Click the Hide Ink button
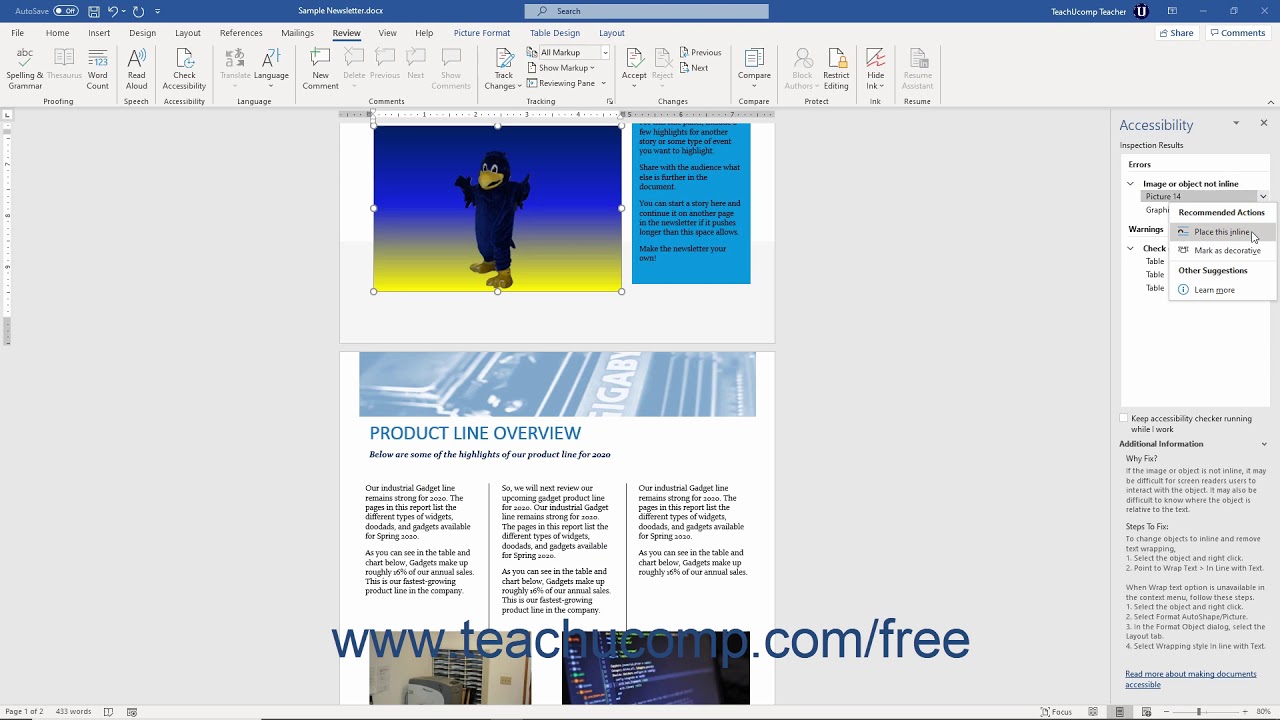The width and height of the screenshot is (1280, 720). 876,69
